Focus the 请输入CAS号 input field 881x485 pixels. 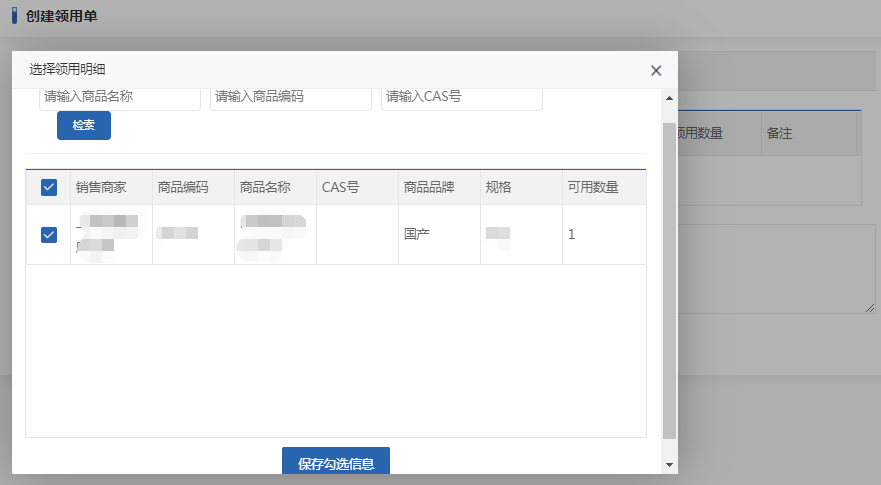(x=461, y=97)
